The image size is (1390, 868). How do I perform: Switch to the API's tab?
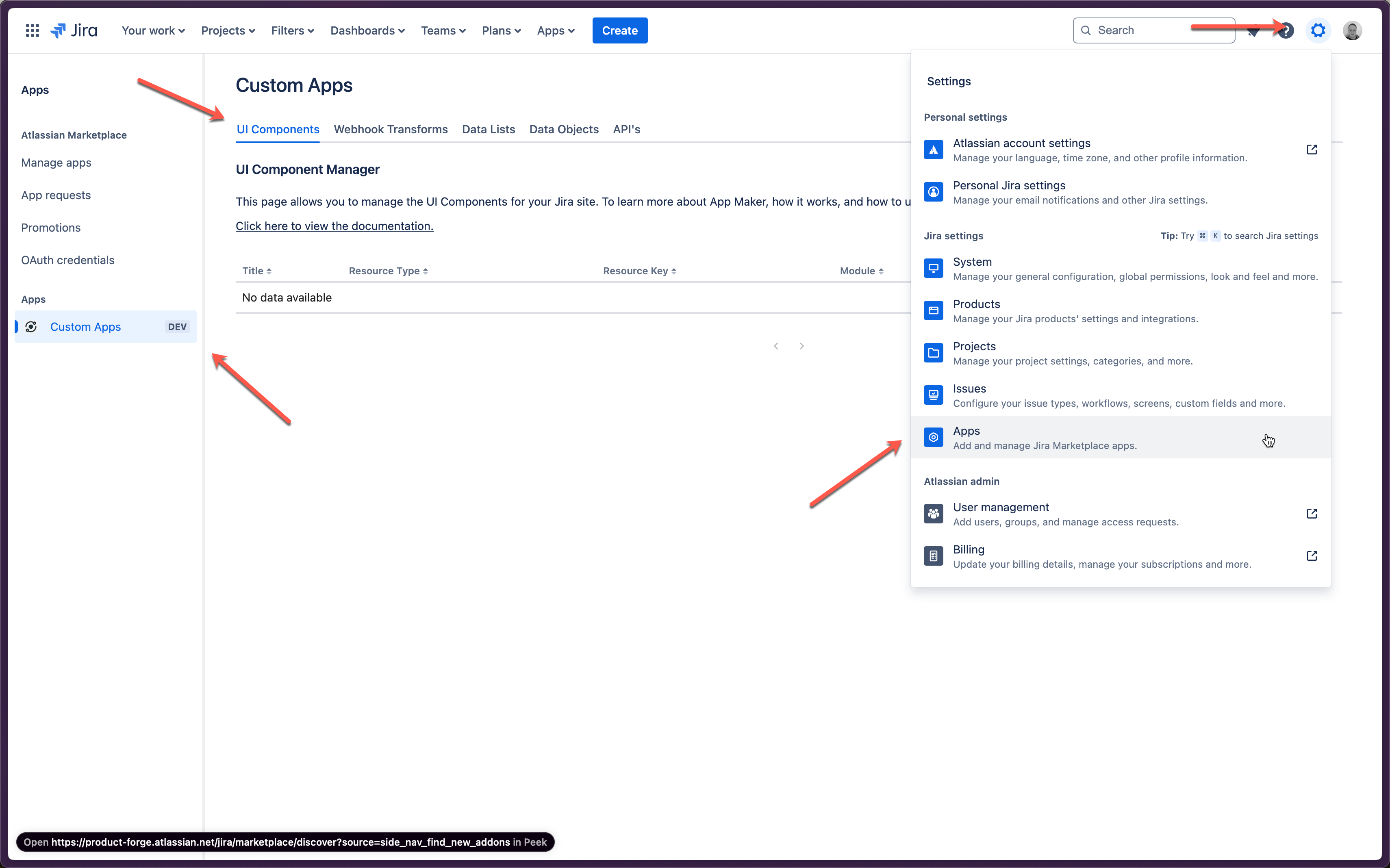(x=625, y=128)
